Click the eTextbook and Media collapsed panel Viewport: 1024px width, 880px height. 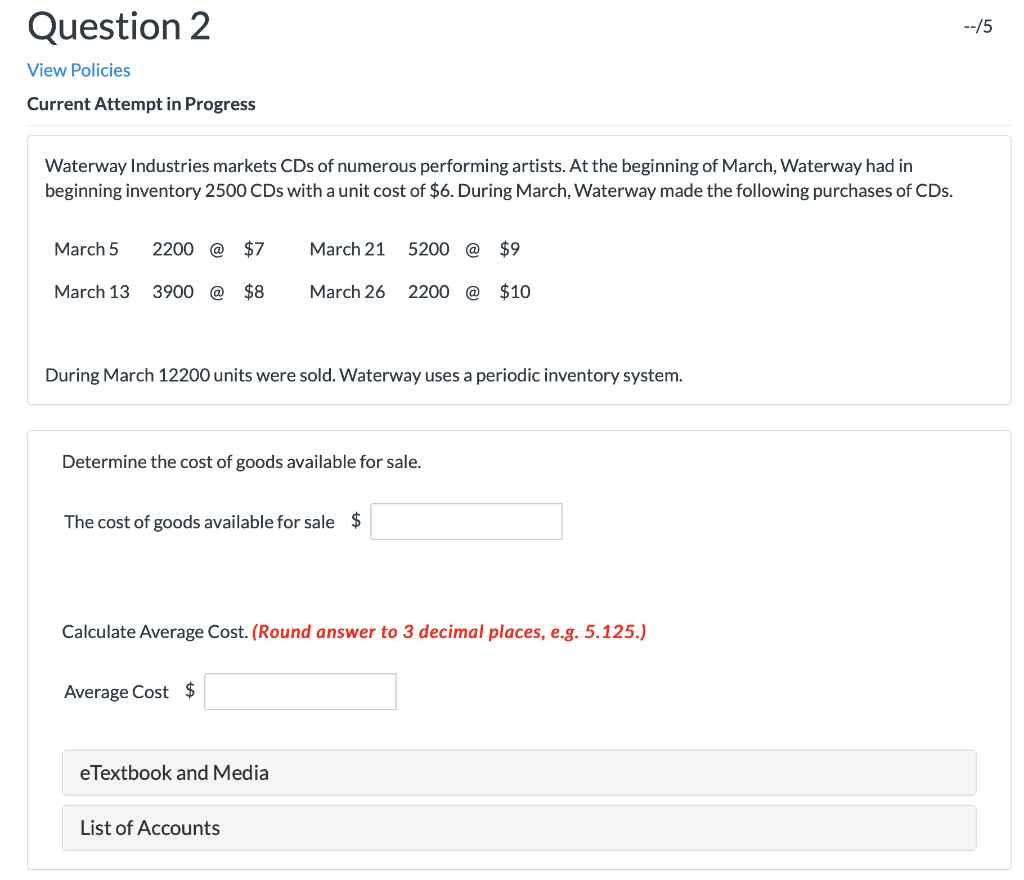pyautogui.click(x=519, y=772)
